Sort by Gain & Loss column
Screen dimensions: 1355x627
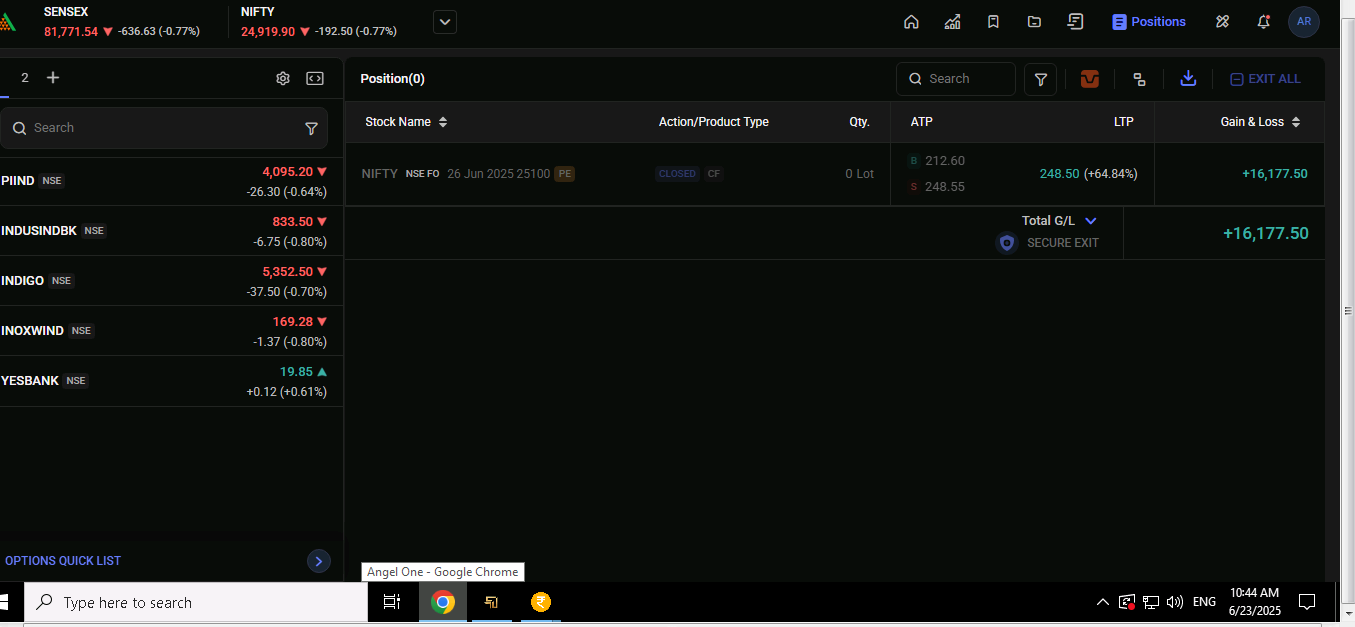1260,122
